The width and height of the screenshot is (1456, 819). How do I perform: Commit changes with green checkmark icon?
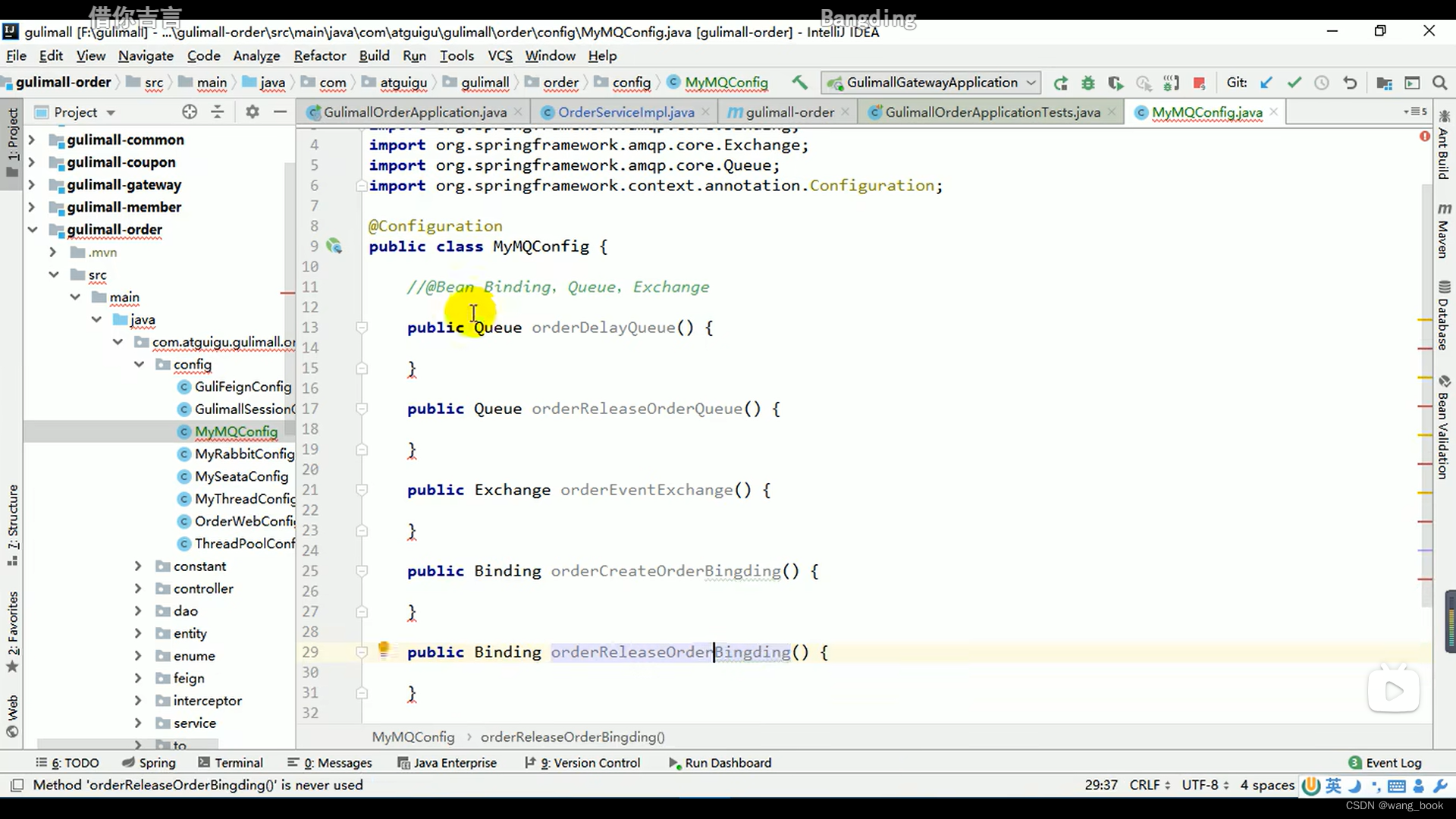click(1294, 83)
